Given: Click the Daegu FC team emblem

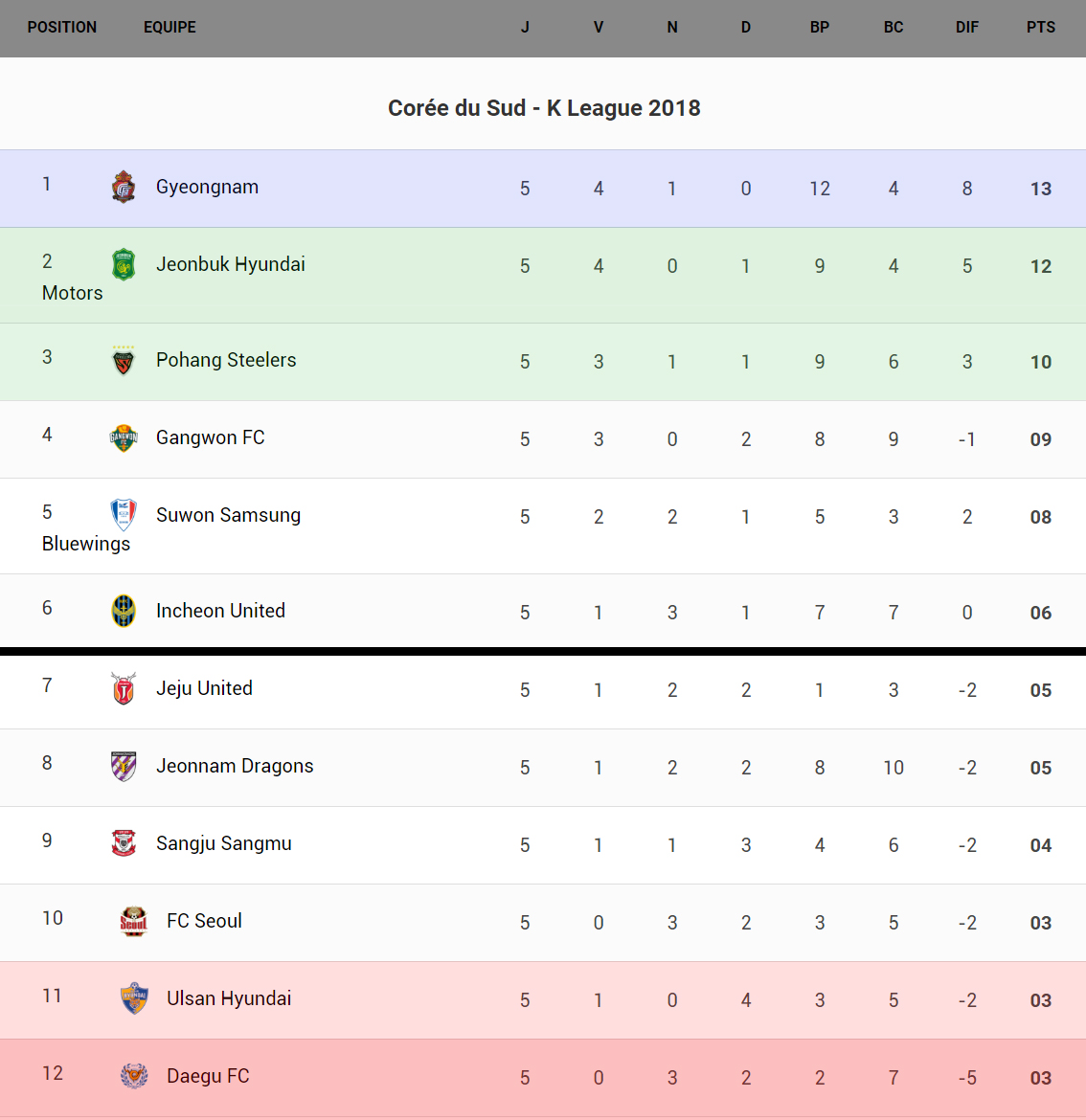Looking at the screenshot, I should click(134, 1076).
